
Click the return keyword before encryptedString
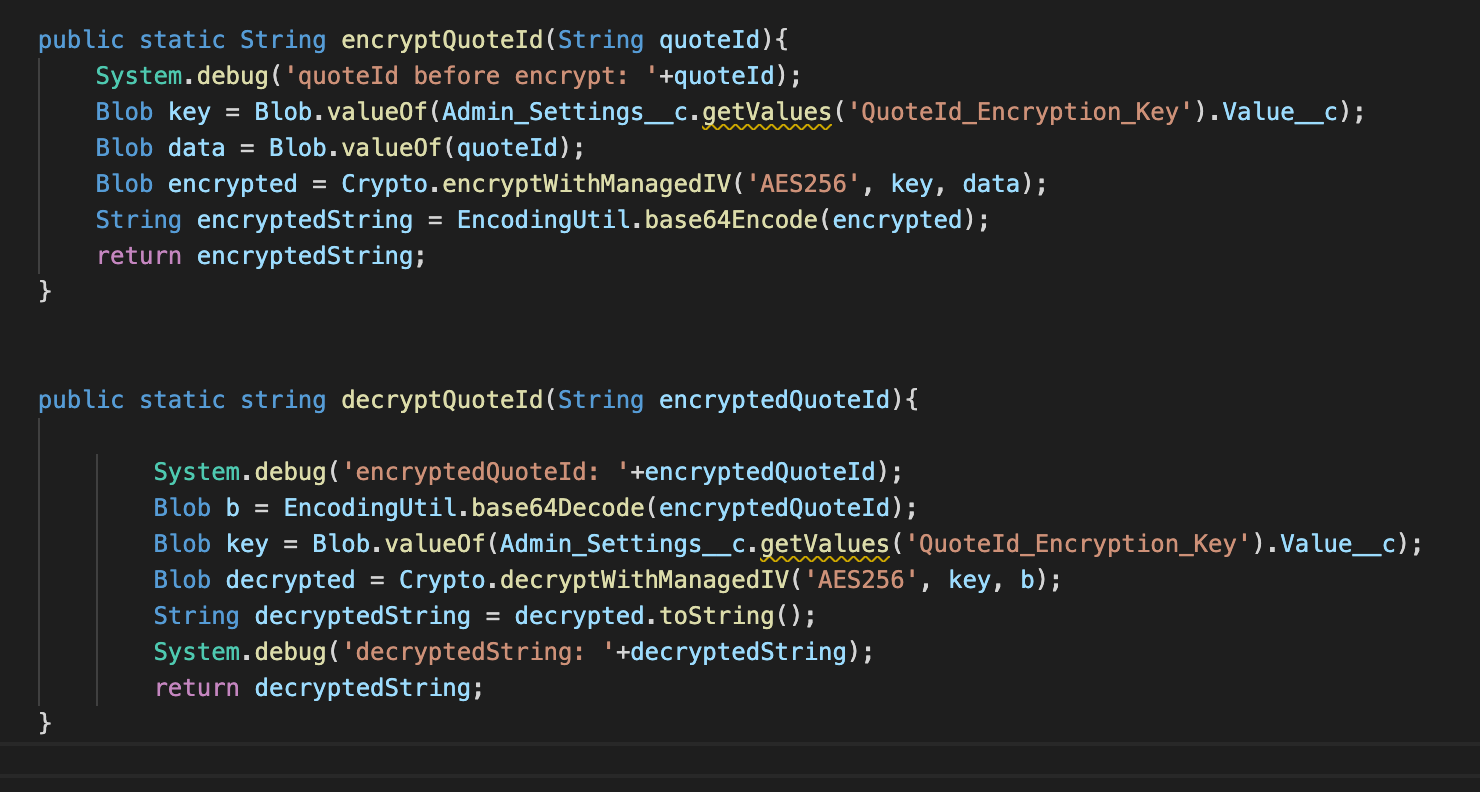click(139, 256)
